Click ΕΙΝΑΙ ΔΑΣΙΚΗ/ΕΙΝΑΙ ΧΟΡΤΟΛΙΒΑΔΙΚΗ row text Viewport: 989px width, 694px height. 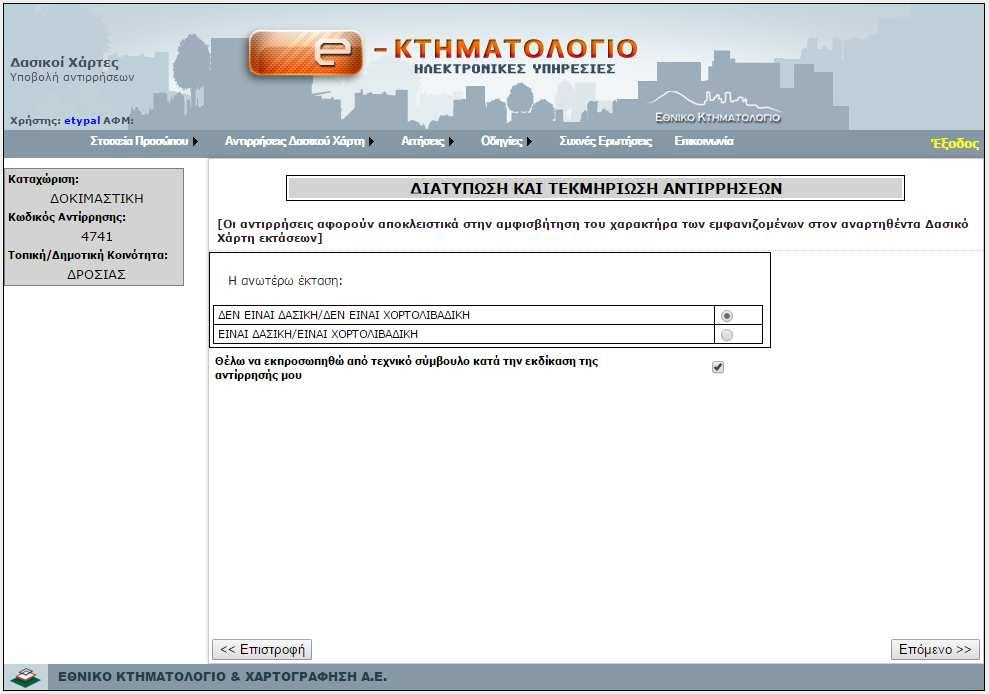click(x=318, y=334)
